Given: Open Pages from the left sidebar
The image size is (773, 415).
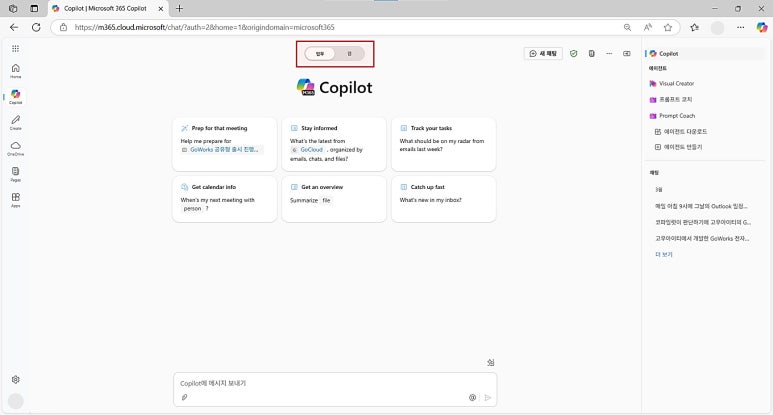Looking at the screenshot, I should pos(15,173).
